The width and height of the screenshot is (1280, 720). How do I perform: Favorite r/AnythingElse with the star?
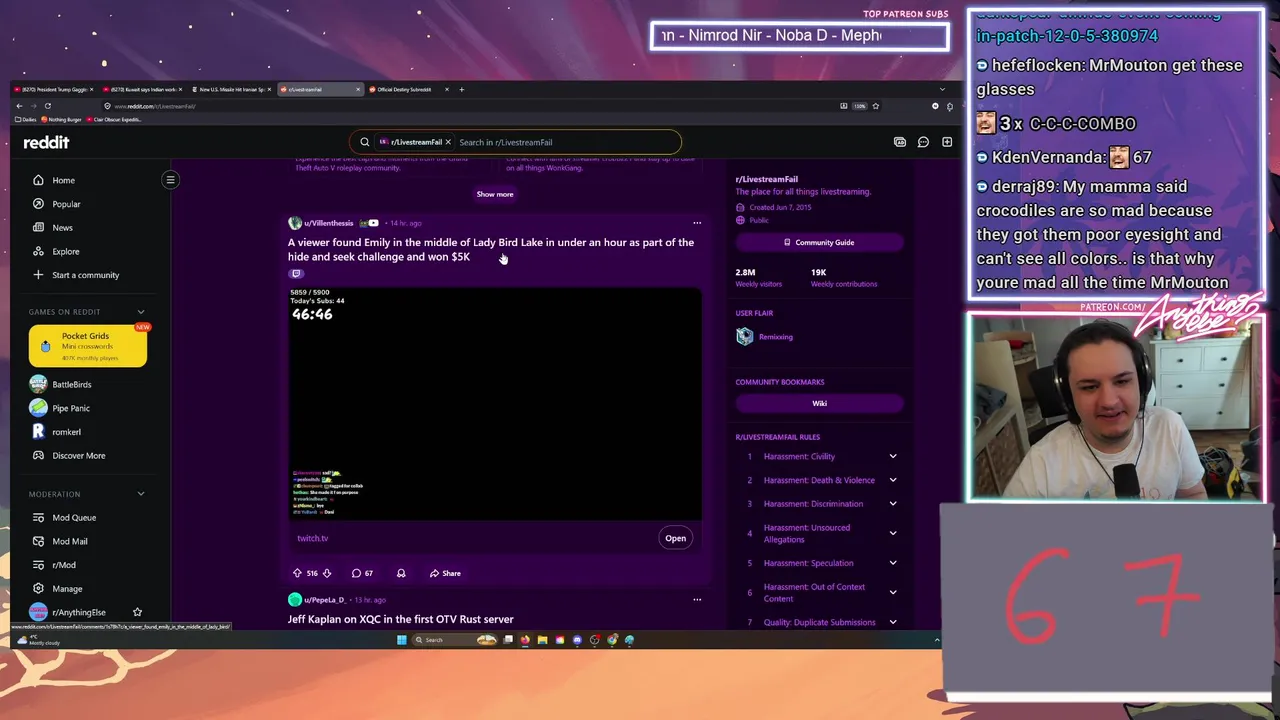[x=137, y=612]
